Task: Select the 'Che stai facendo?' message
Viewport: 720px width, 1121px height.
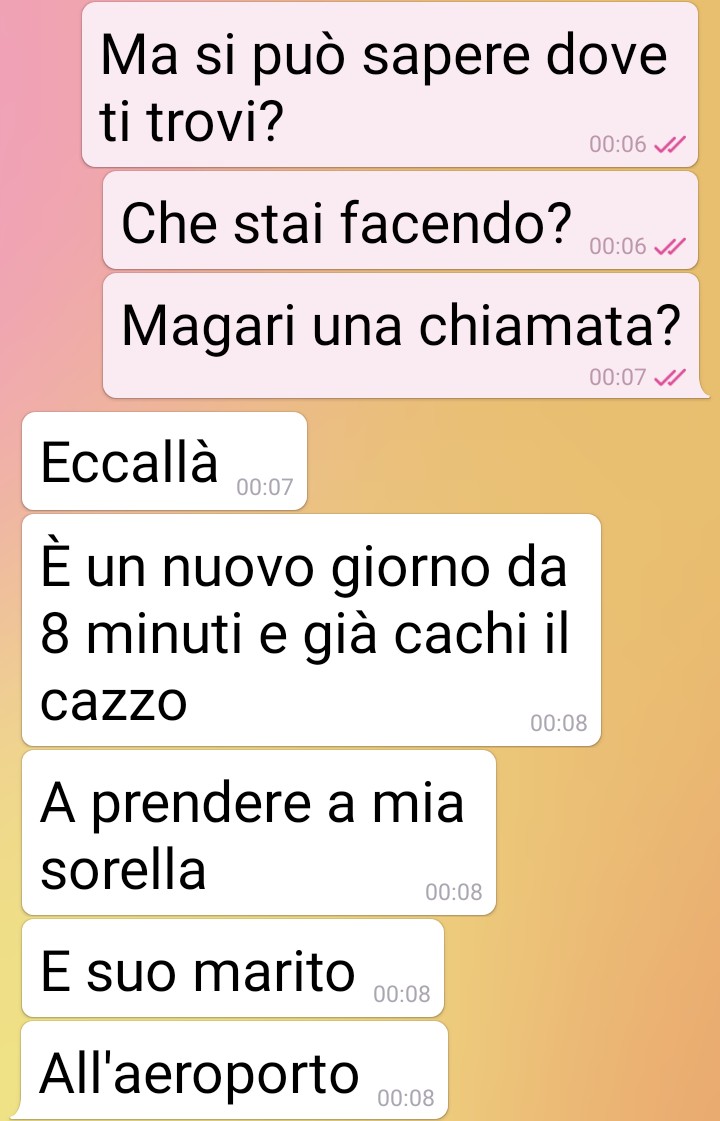Action: pos(400,220)
